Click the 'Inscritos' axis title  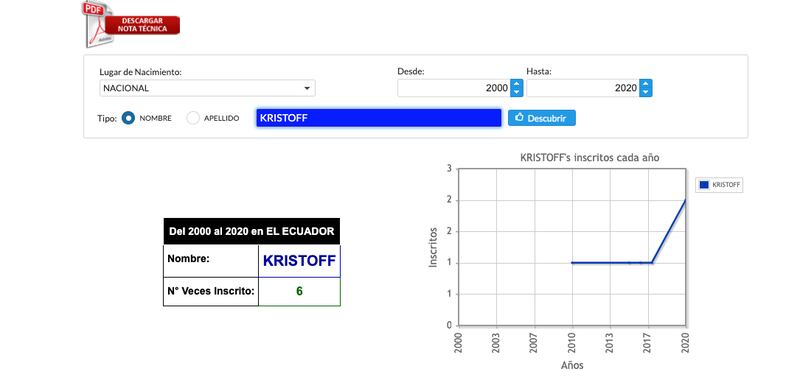coord(433,247)
